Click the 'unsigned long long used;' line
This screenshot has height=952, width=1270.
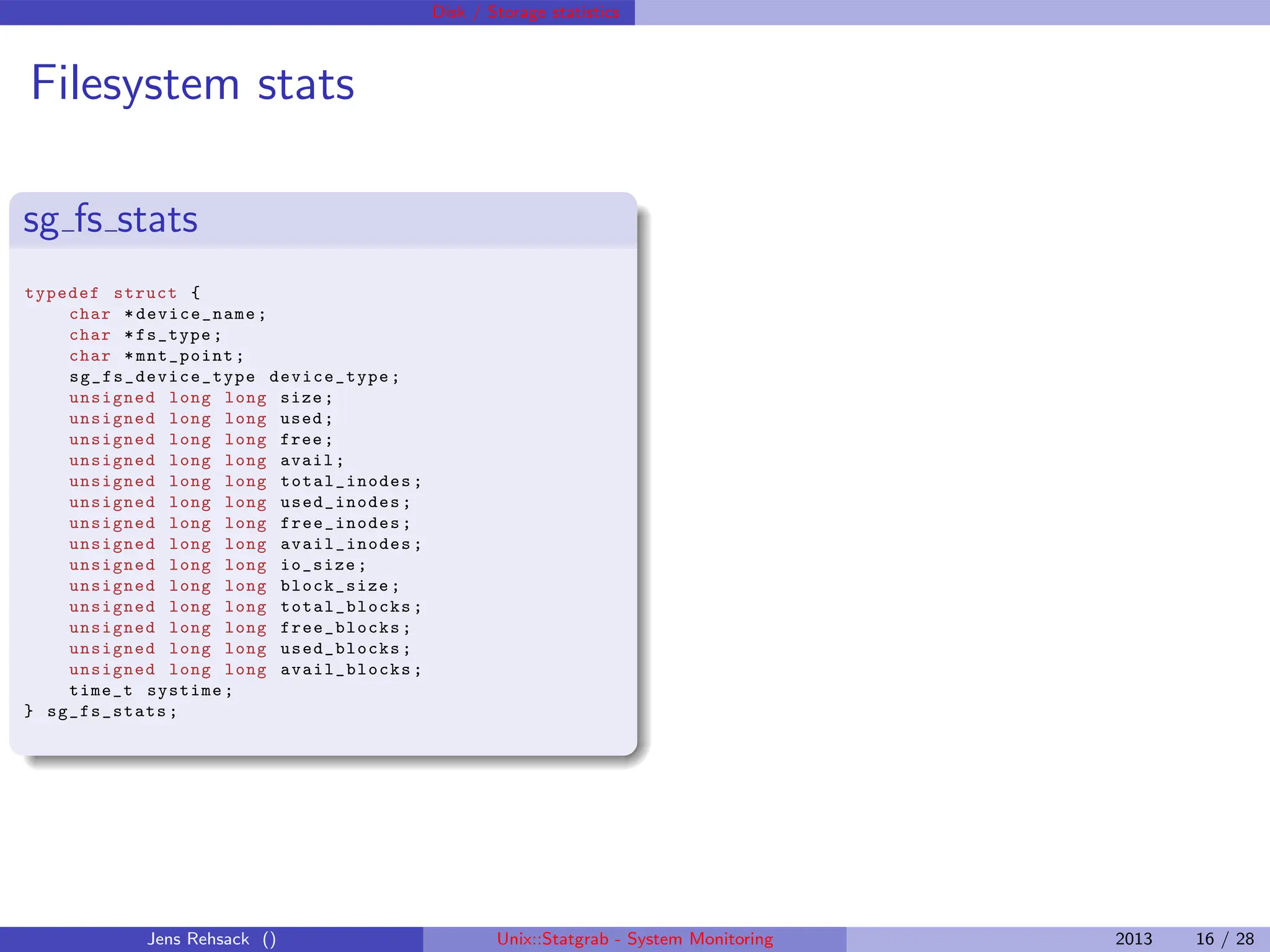point(201,419)
